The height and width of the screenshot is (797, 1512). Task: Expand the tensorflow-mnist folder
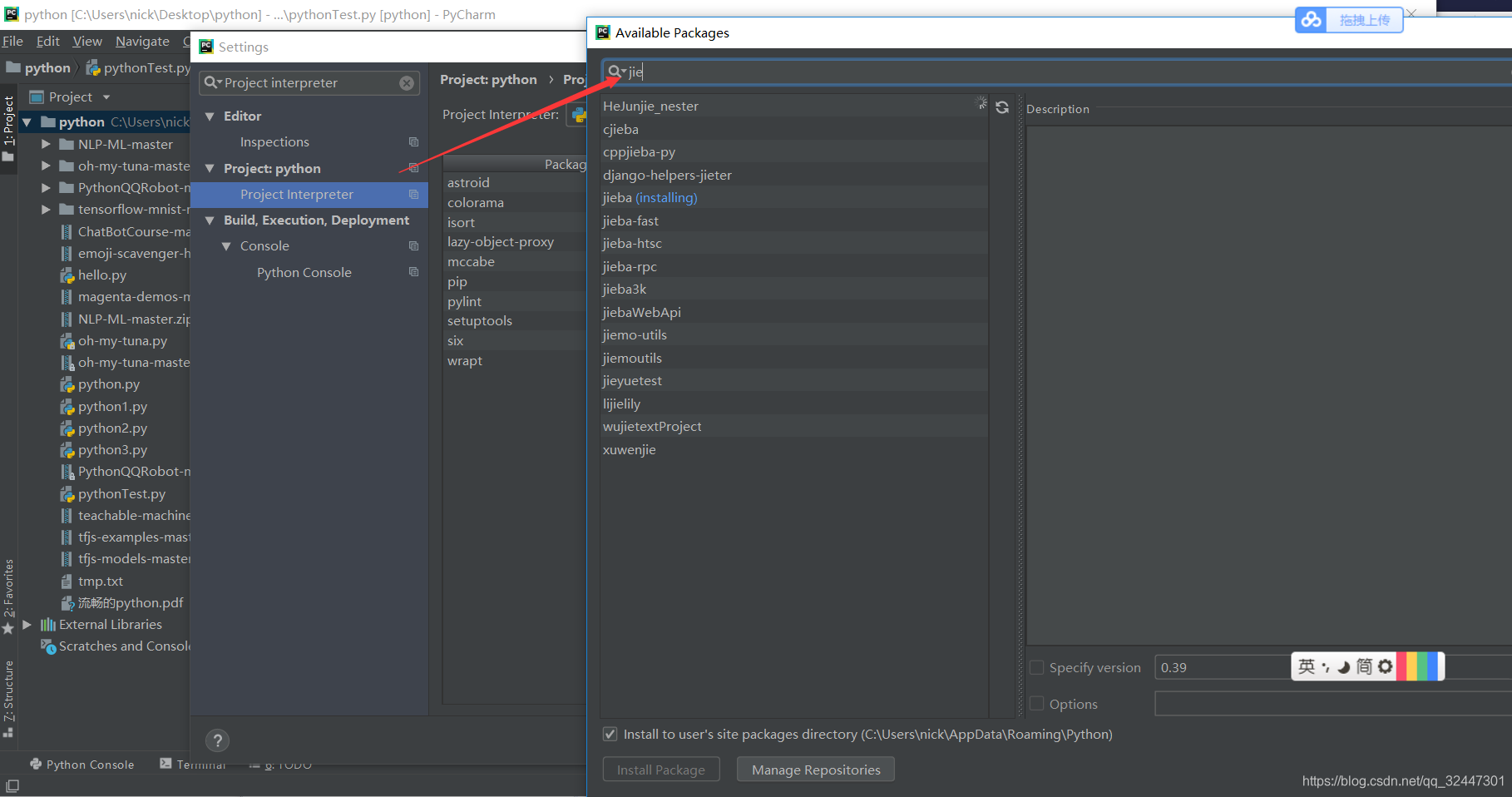(x=46, y=210)
